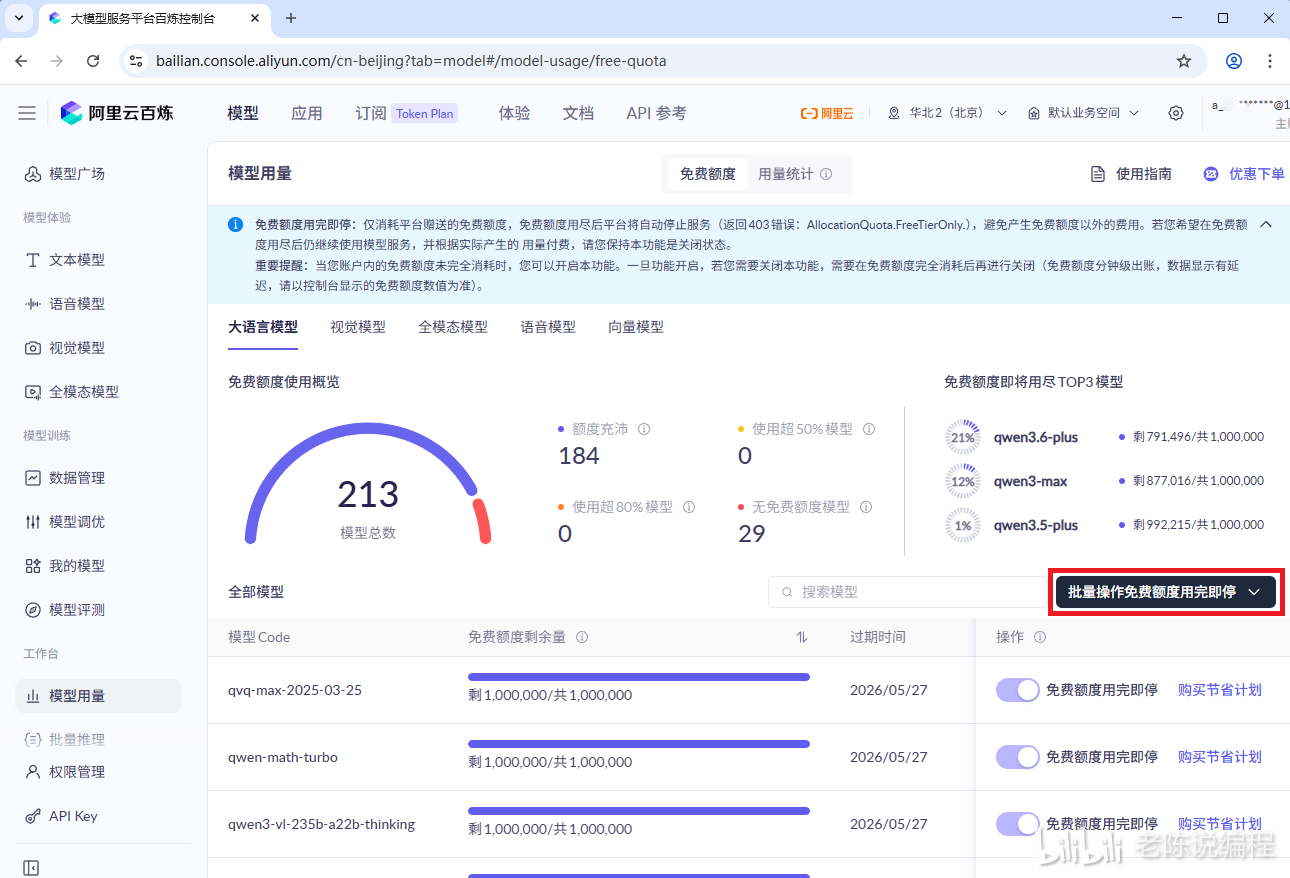This screenshot has height=878, width=1290.
Task: Select the 全模态模型 tab above the overview
Action: pos(453,327)
